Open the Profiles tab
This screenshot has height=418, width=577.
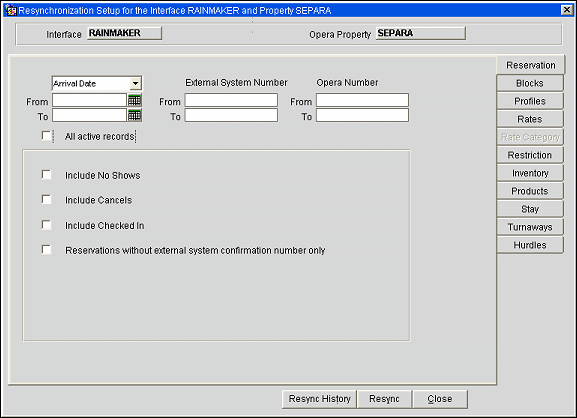click(530, 101)
